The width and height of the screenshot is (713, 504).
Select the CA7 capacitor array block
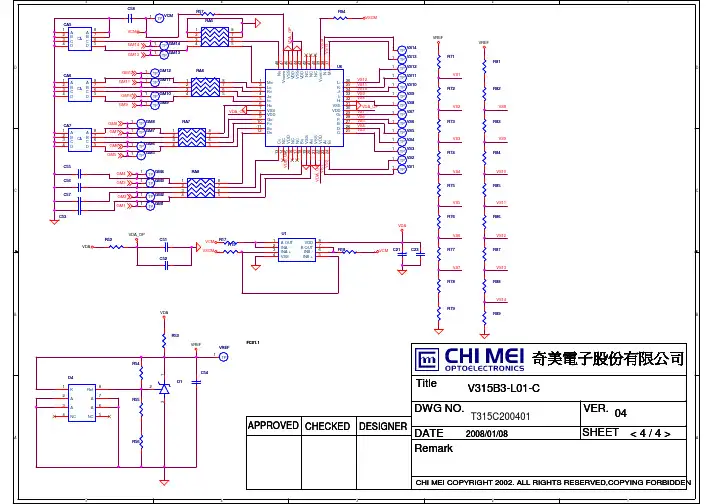[x=78, y=138]
